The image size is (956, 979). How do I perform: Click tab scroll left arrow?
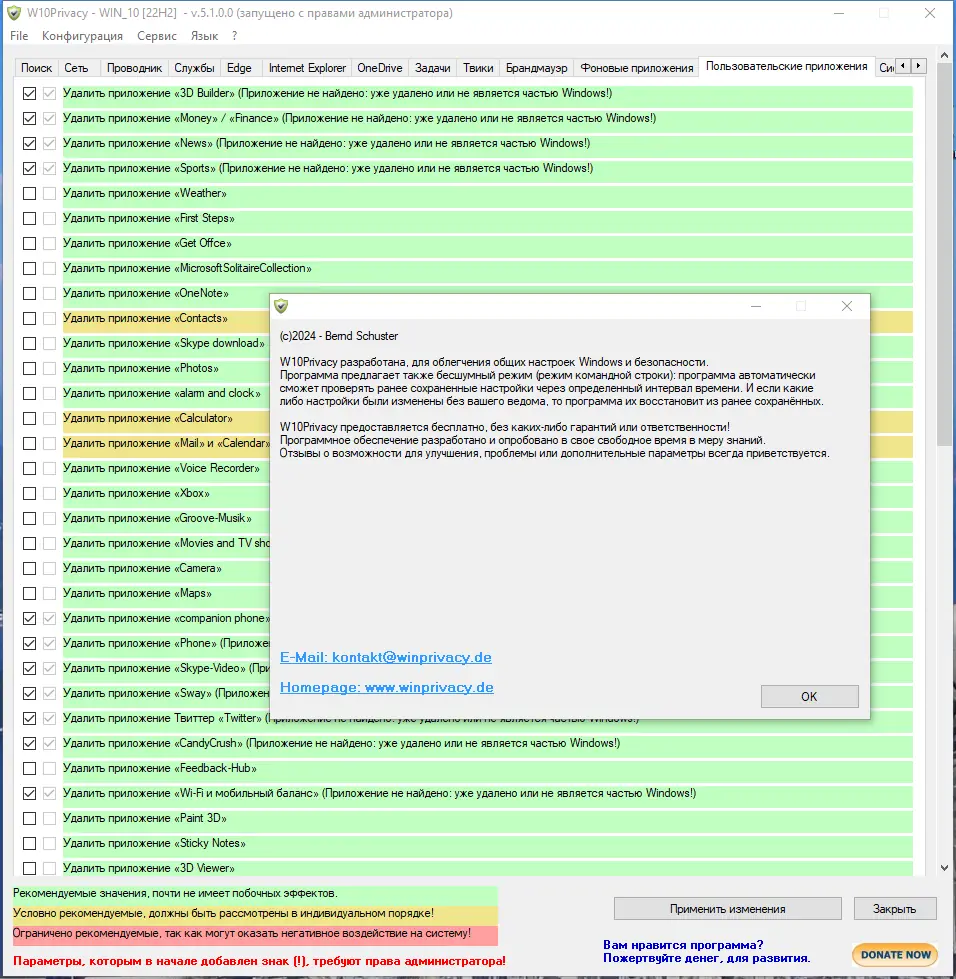point(903,66)
